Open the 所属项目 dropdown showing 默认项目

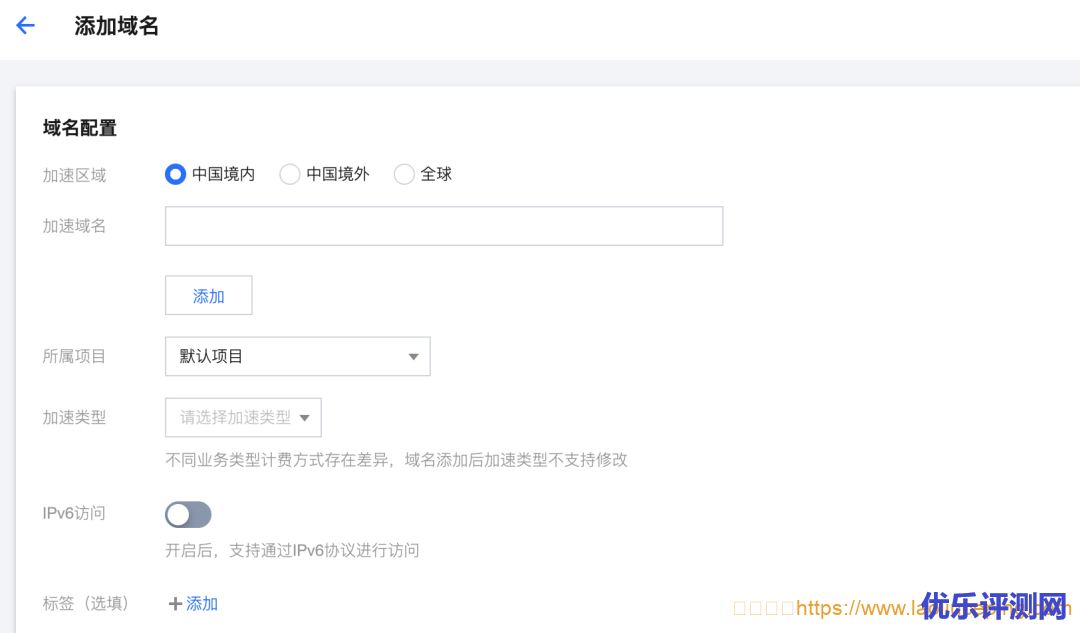(x=297, y=356)
